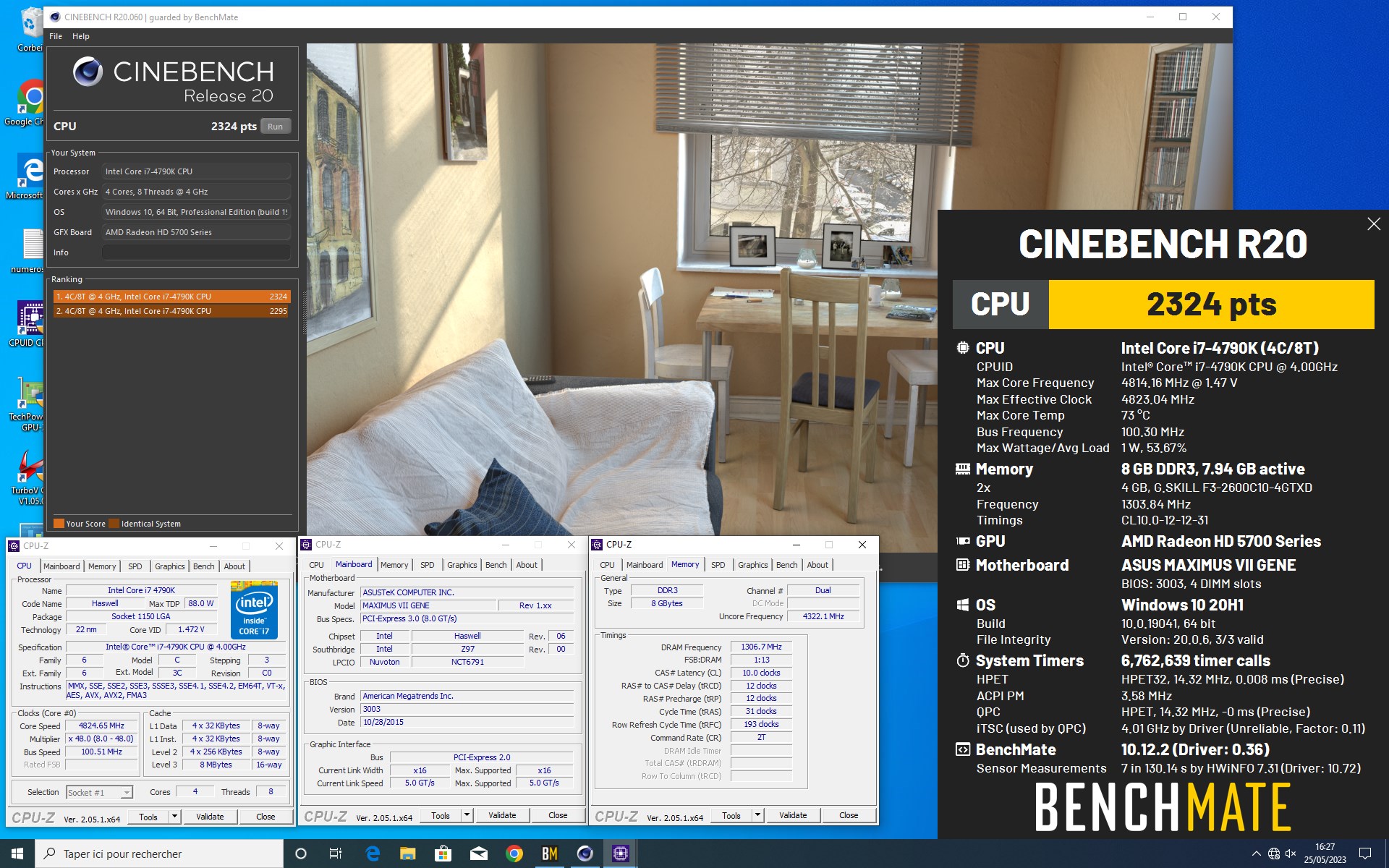The image size is (1389, 868).
Task: Click the Identical System legend swatch
Action: 114,524
